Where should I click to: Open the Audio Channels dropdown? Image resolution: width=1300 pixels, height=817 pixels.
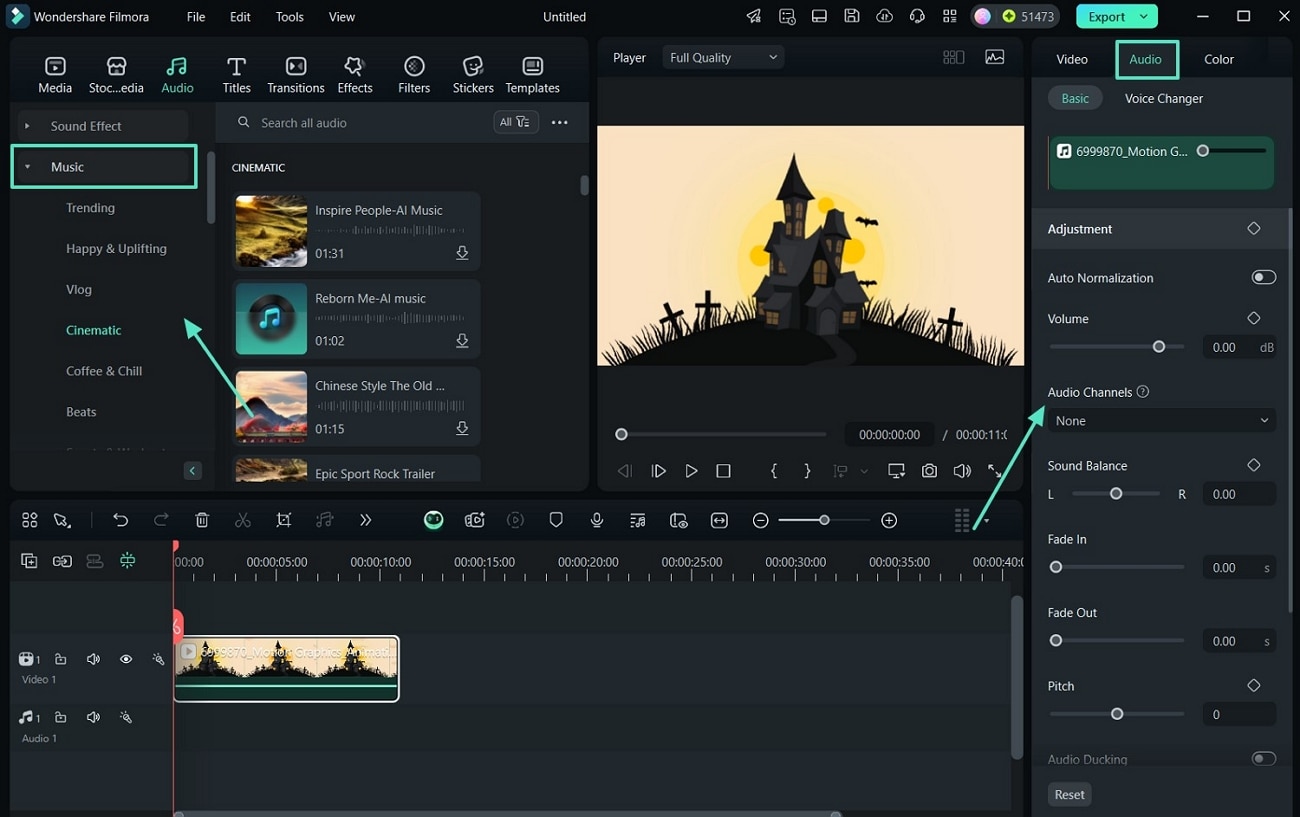1161,421
